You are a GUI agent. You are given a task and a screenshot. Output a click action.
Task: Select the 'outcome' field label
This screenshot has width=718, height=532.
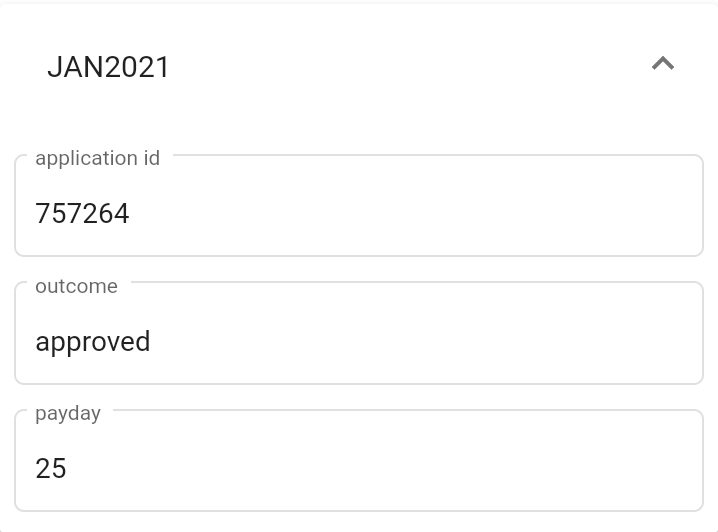[76, 286]
